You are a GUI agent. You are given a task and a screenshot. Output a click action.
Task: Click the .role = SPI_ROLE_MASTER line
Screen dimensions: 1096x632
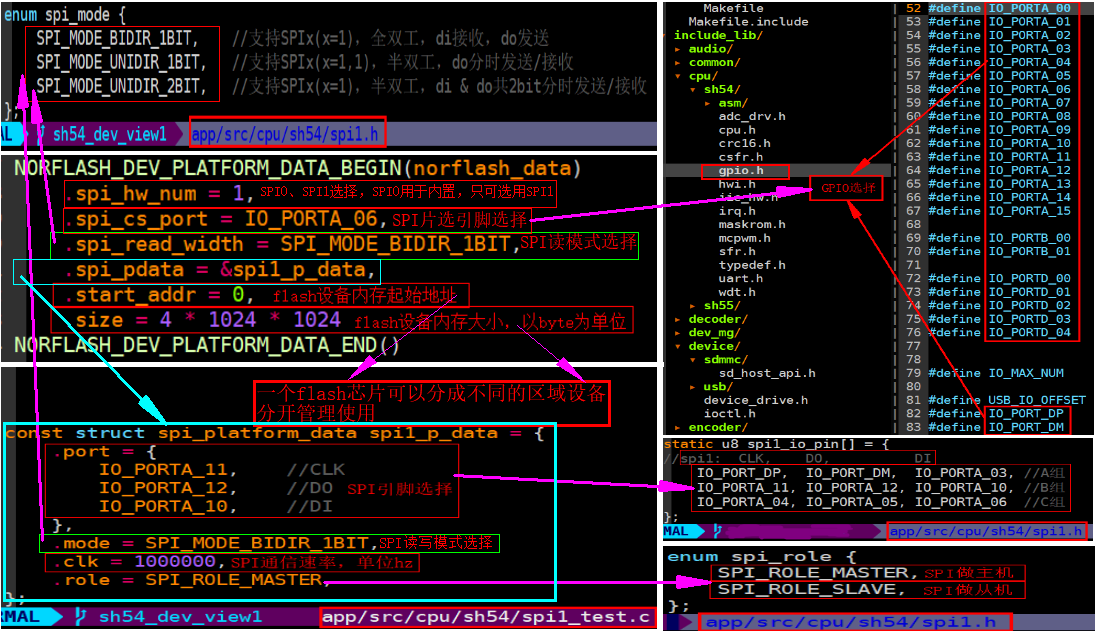[x=191, y=580]
